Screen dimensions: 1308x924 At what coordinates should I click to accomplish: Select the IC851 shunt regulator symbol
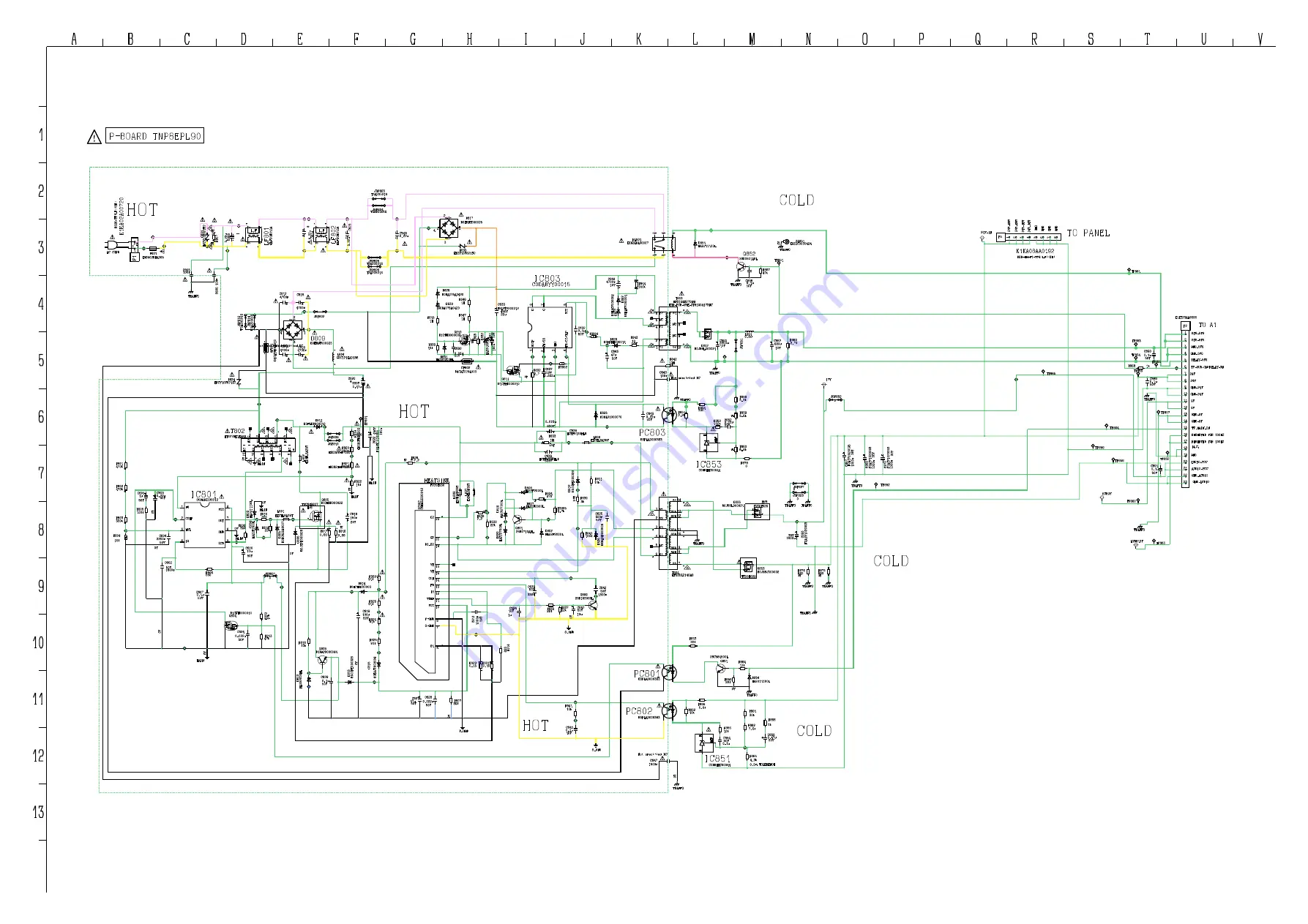[704, 743]
